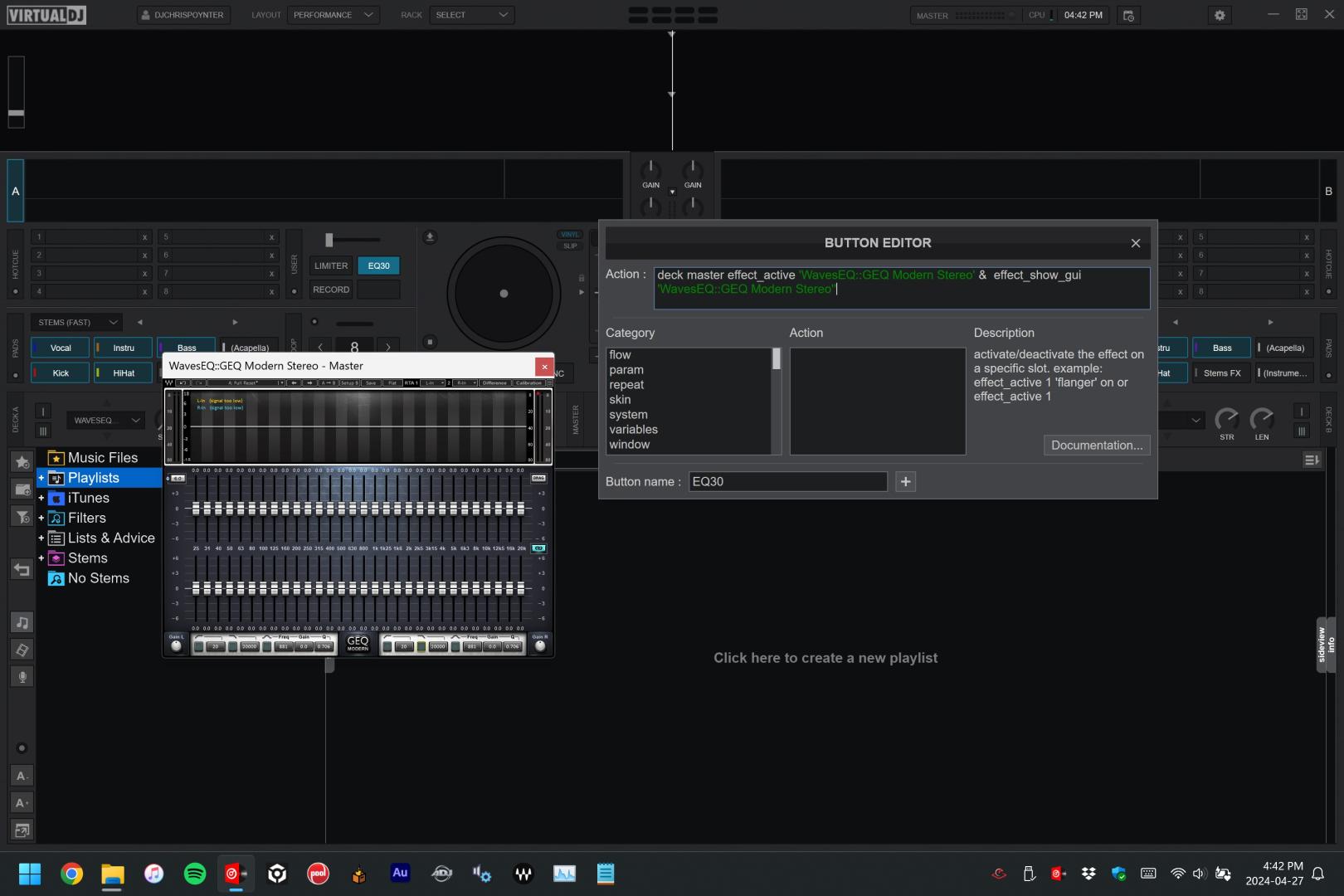Click the microphone icon in left sidebar

(x=22, y=677)
